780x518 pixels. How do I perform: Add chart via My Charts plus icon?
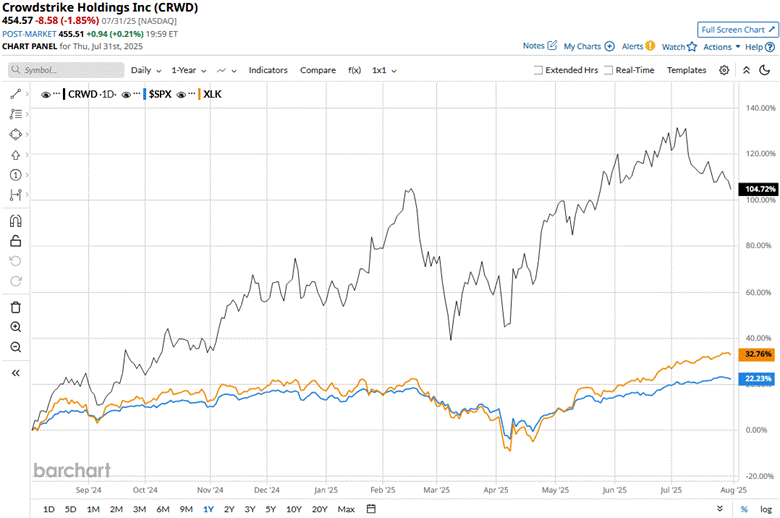click(x=609, y=46)
